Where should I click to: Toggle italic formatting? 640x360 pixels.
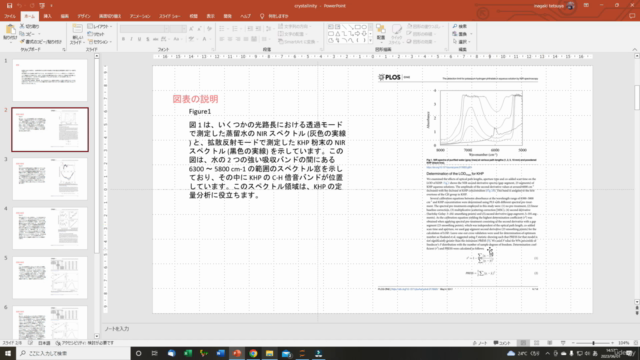click(x=131, y=39)
